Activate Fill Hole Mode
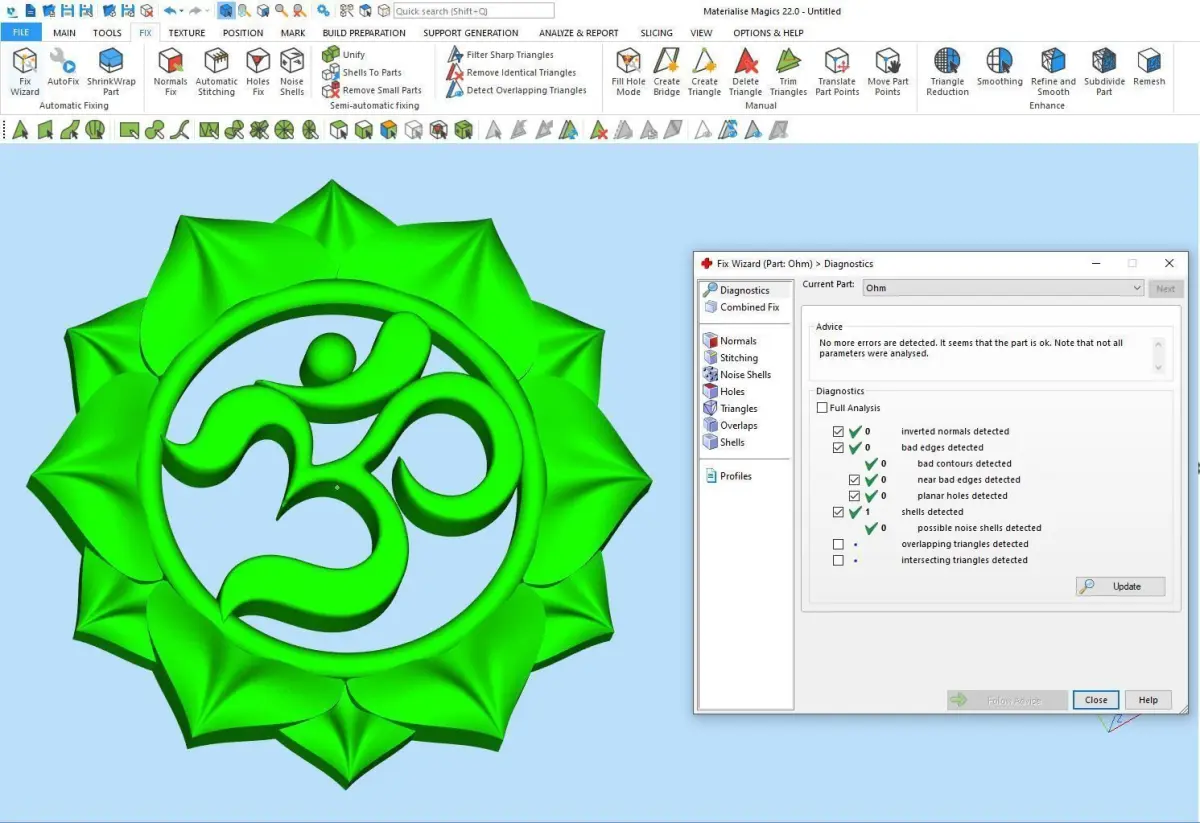Viewport: 1200px width, 823px height. coord(628,71)
